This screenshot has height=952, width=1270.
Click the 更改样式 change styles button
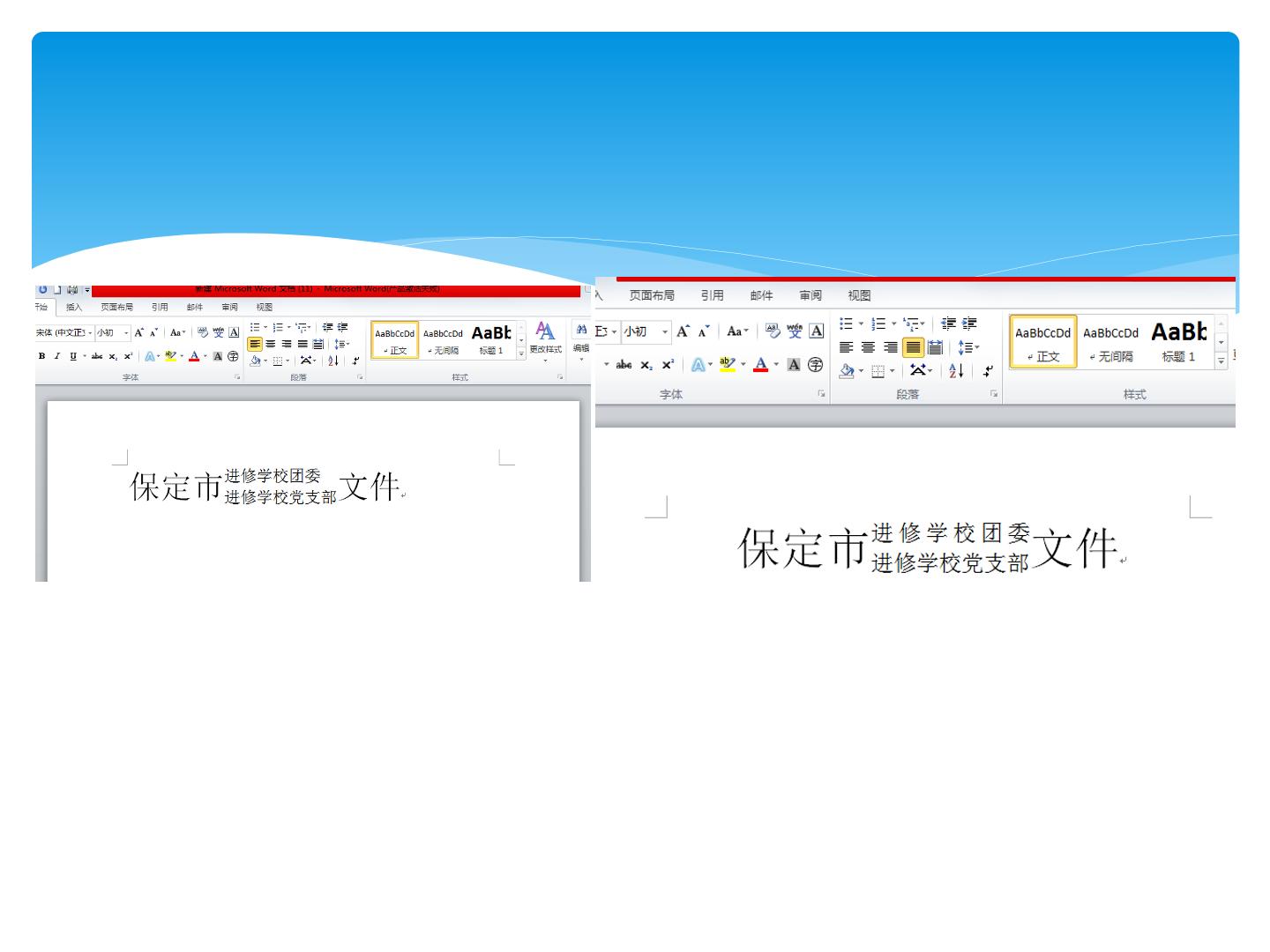(545, 342)
